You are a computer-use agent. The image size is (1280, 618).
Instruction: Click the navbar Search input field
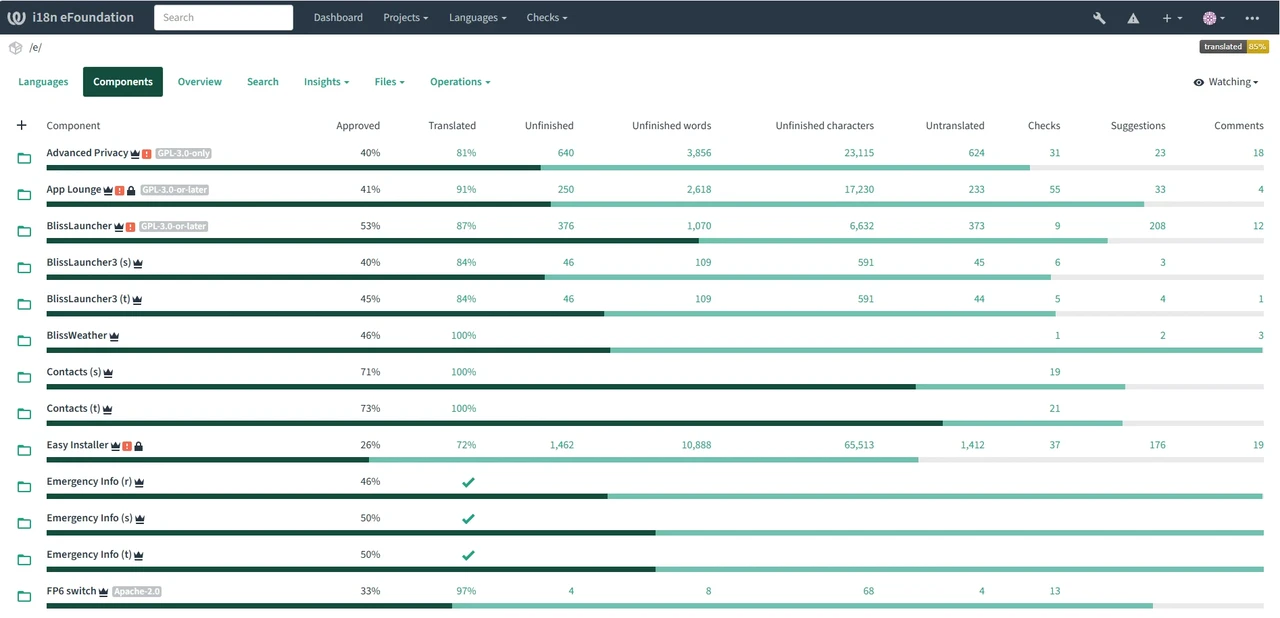coord(223,17)
